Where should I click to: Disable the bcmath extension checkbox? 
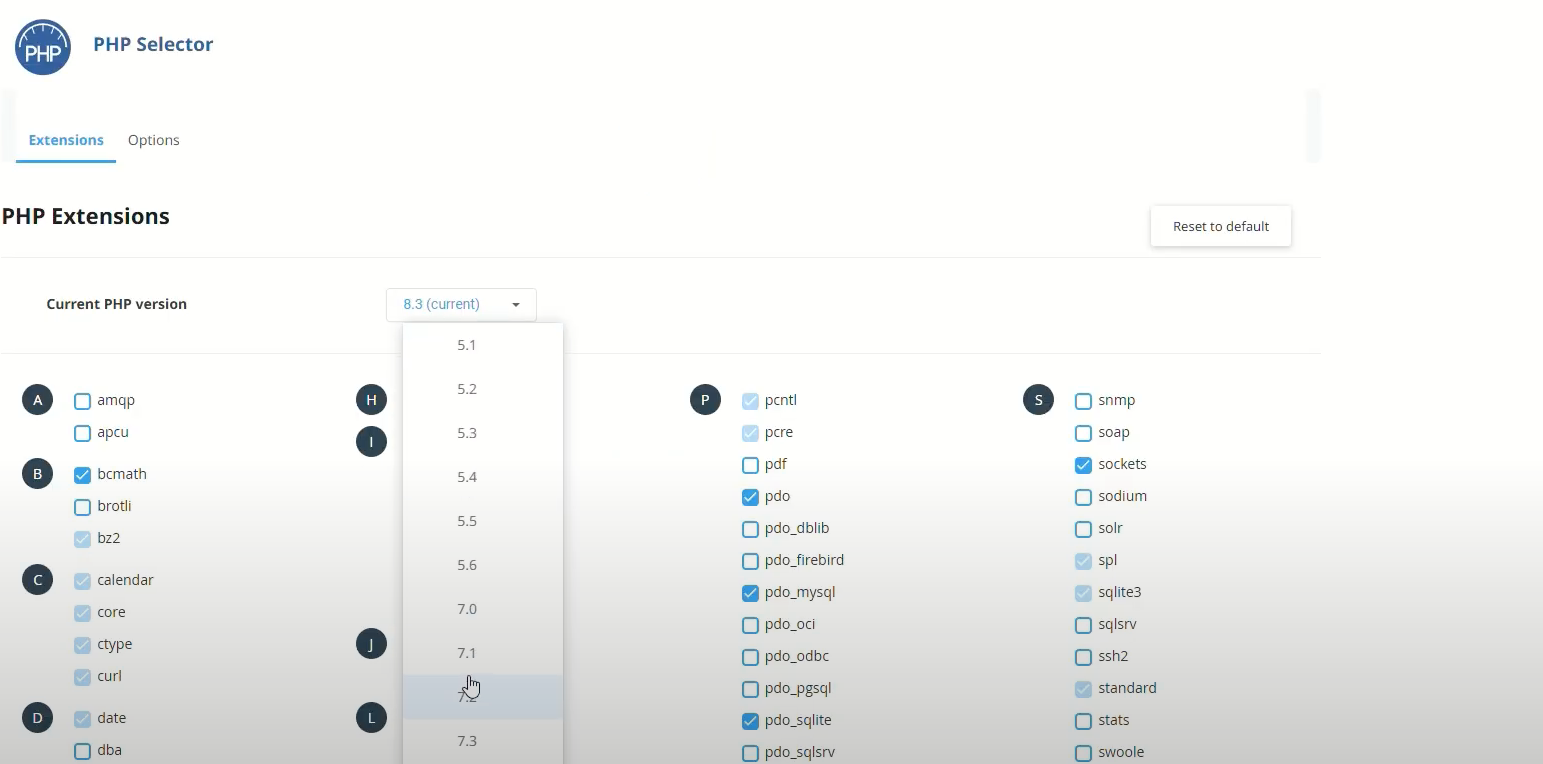pos(83,475)
